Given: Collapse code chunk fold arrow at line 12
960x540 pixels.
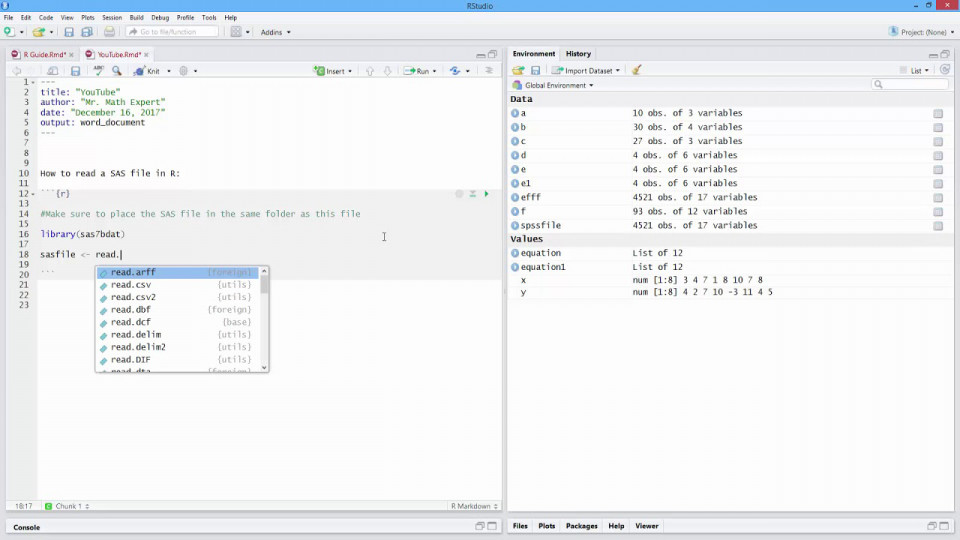Looking at the screenshot, I should click(x=33, y=194).
